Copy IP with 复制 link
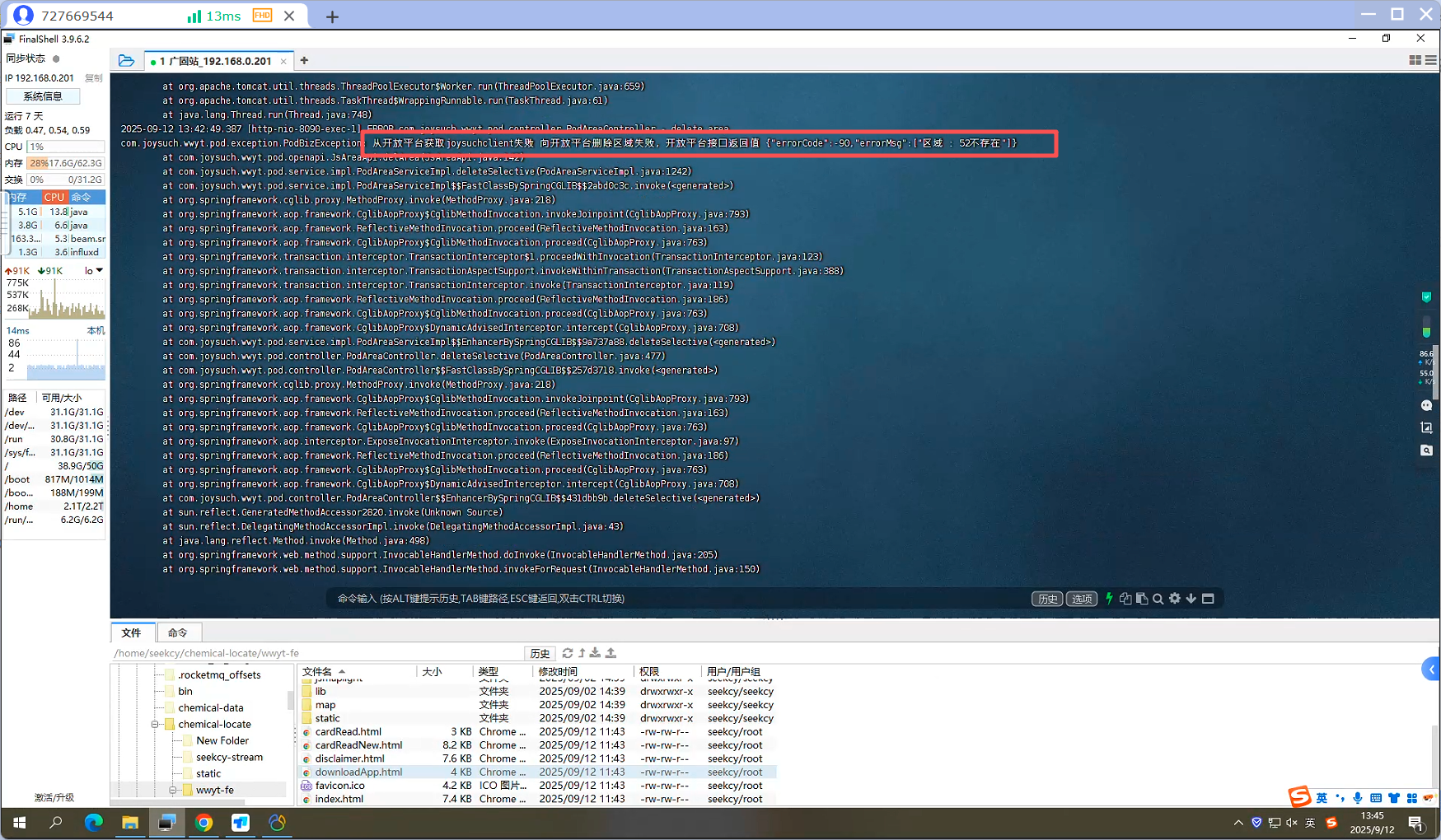1441x840 pixels. 94,78
